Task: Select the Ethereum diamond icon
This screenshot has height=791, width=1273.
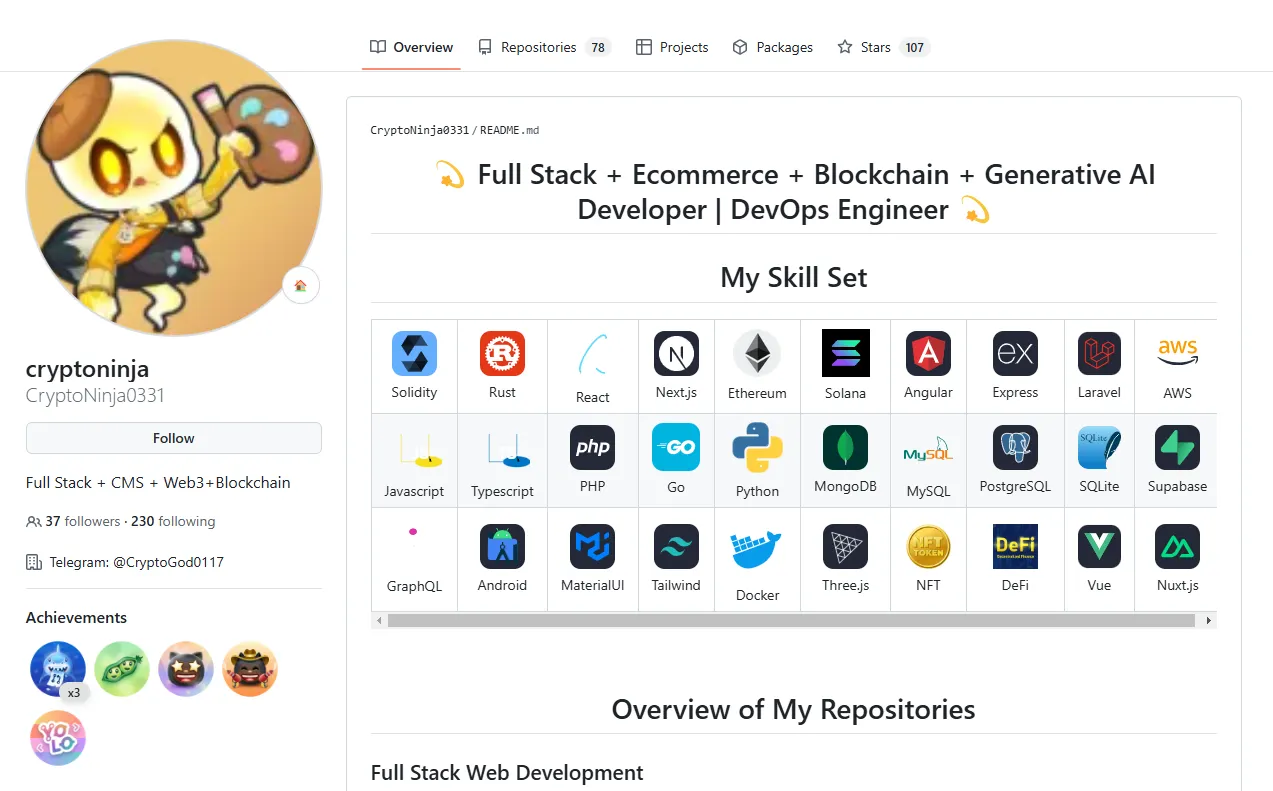Action: point(757,353)
